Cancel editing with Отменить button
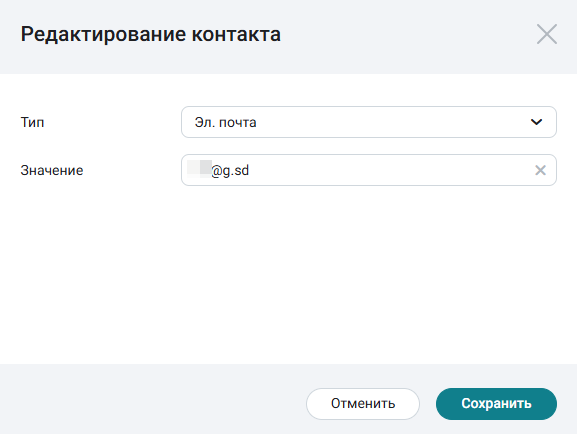 pos(362,404)
